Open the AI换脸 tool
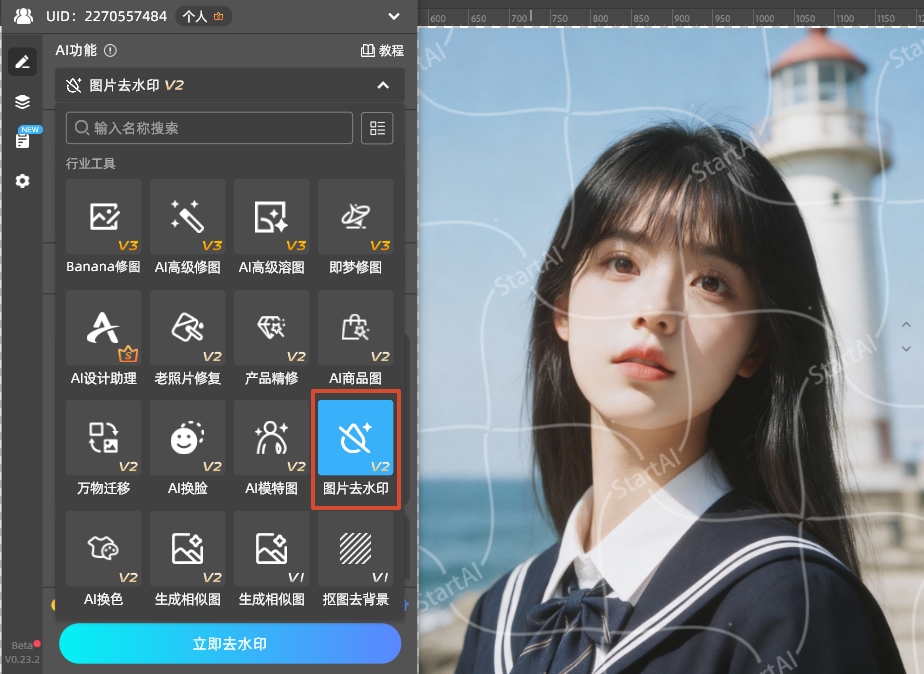Screen dimensions: 924x674 [187, 438]
